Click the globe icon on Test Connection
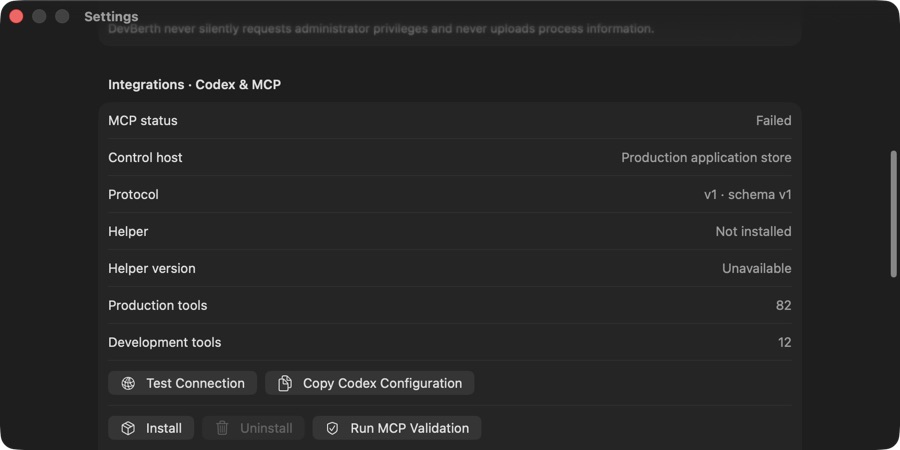The height and width of the screenshot is (450, 900). (x=128, y=383)
